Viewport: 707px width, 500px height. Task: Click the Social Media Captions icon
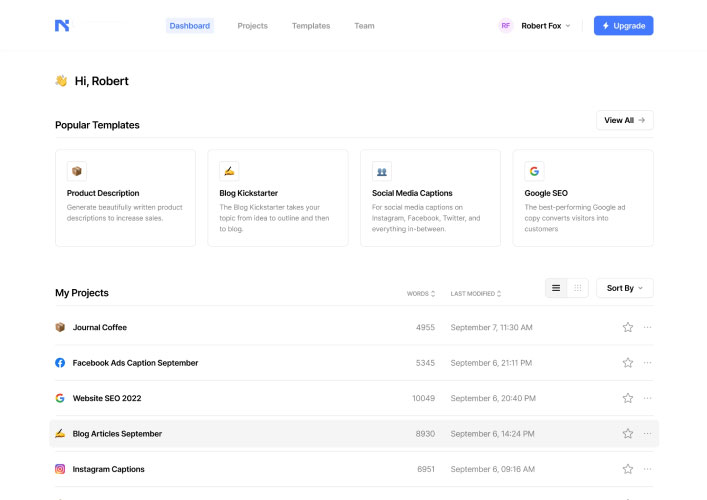381,171
